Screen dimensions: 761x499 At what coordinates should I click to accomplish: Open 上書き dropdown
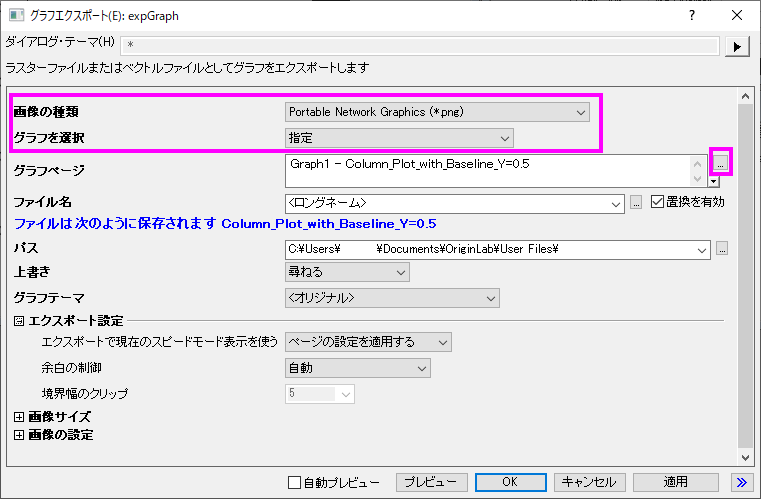pos(347,272)
